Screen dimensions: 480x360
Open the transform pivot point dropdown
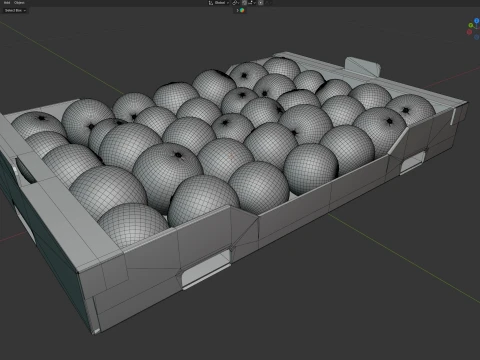click(236, 3)
